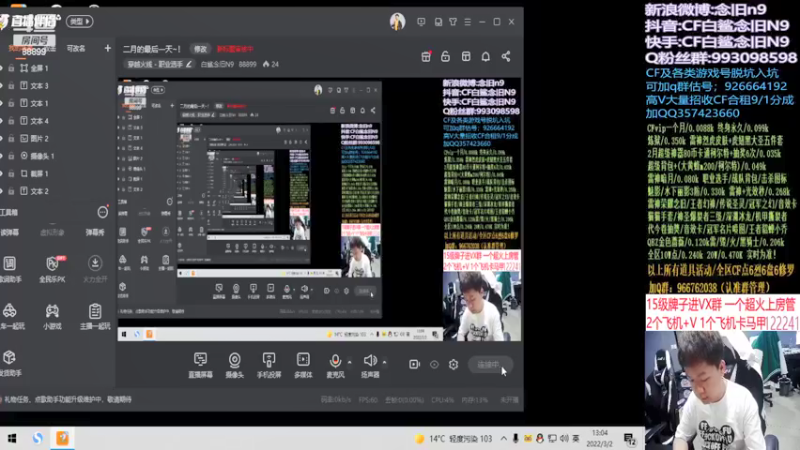Open the hamburger menu in the title bar
The width and height of the screenshot is (800, 450).
coord(467,22)
